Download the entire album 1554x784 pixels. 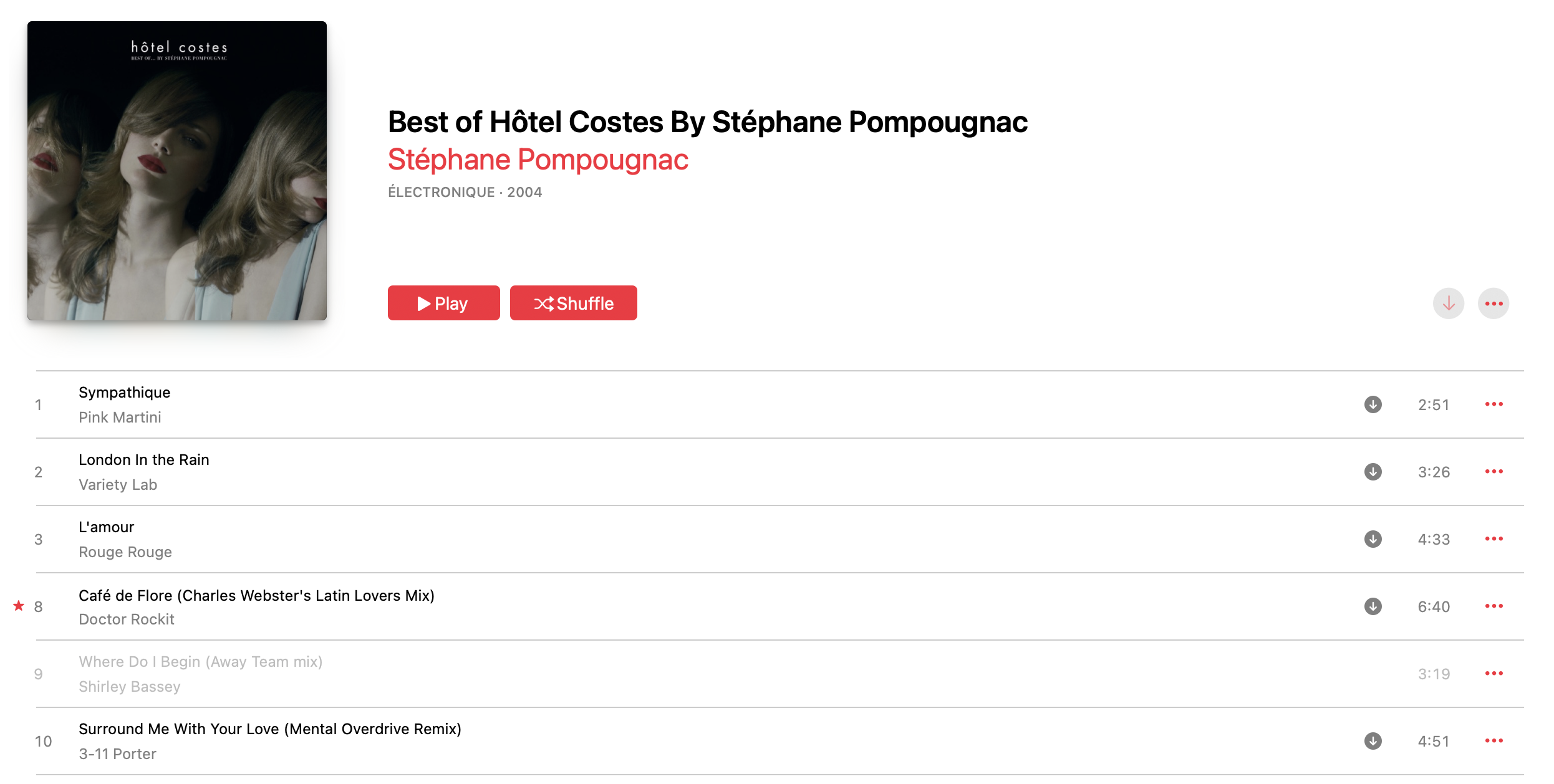pos(1449,304)
